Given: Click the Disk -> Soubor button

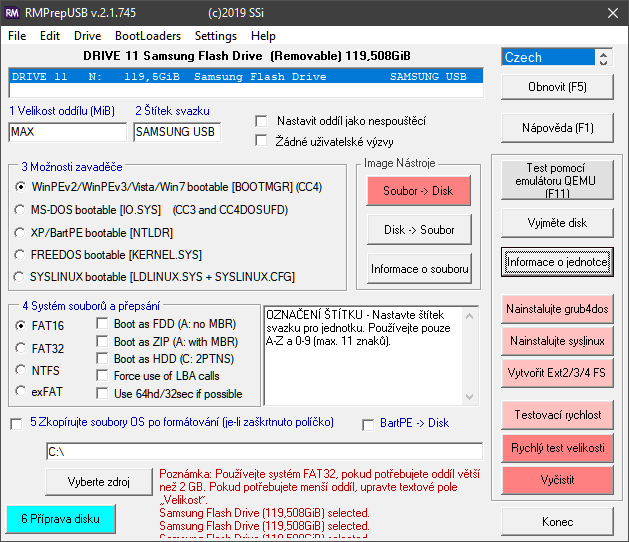Looking at the screenshot, I should (419, 230).
